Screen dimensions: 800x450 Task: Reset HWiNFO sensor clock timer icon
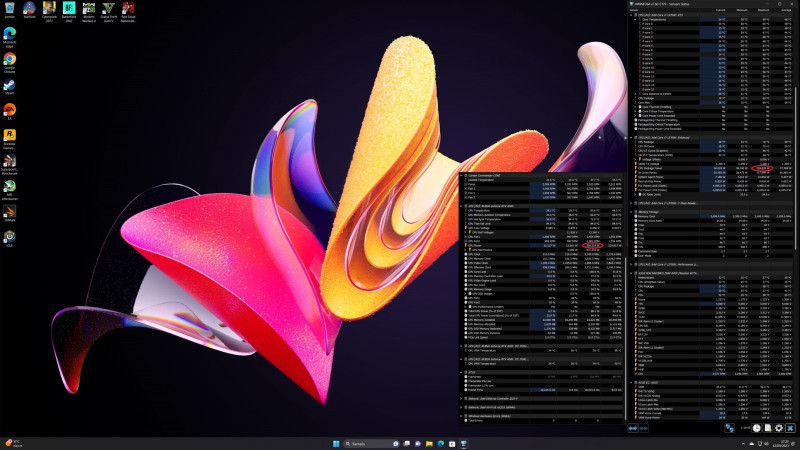tap(757, 429)
